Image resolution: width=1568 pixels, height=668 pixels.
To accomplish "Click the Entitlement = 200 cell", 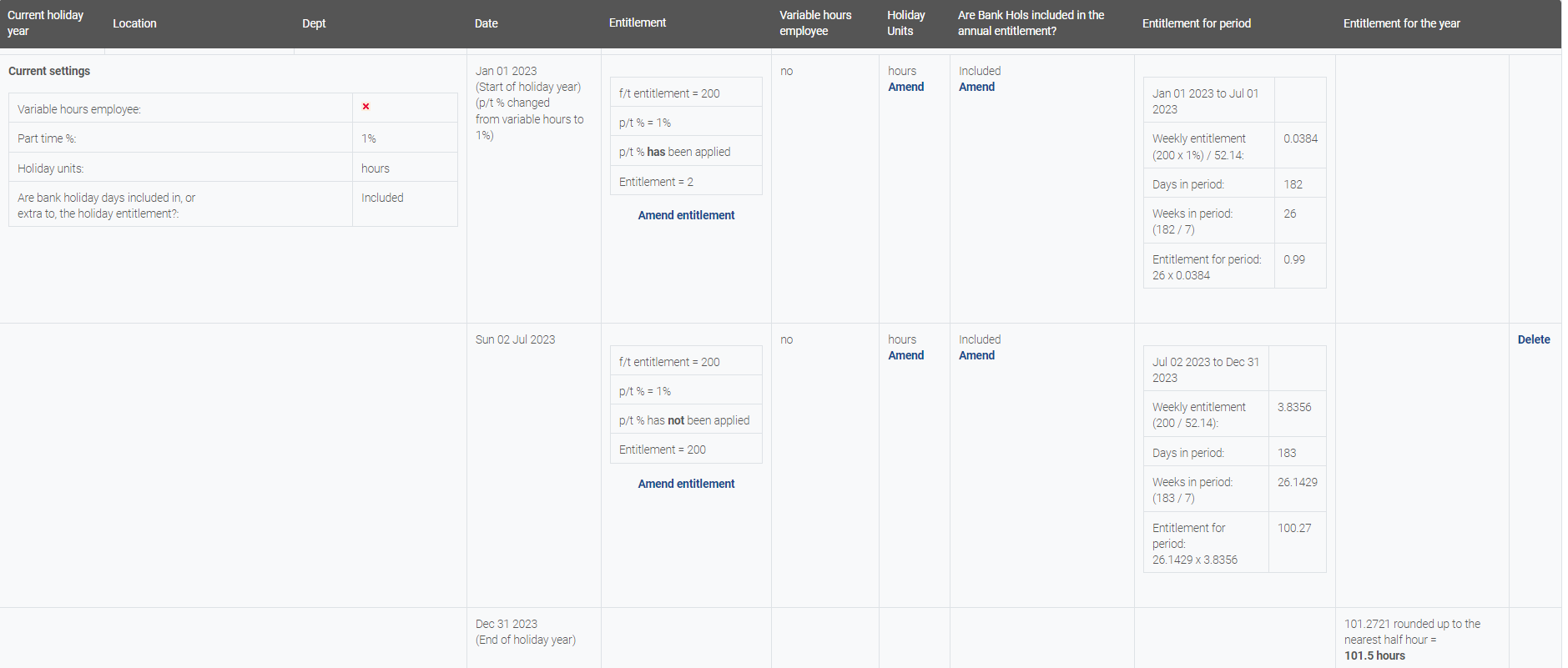I will pos(663,450).
